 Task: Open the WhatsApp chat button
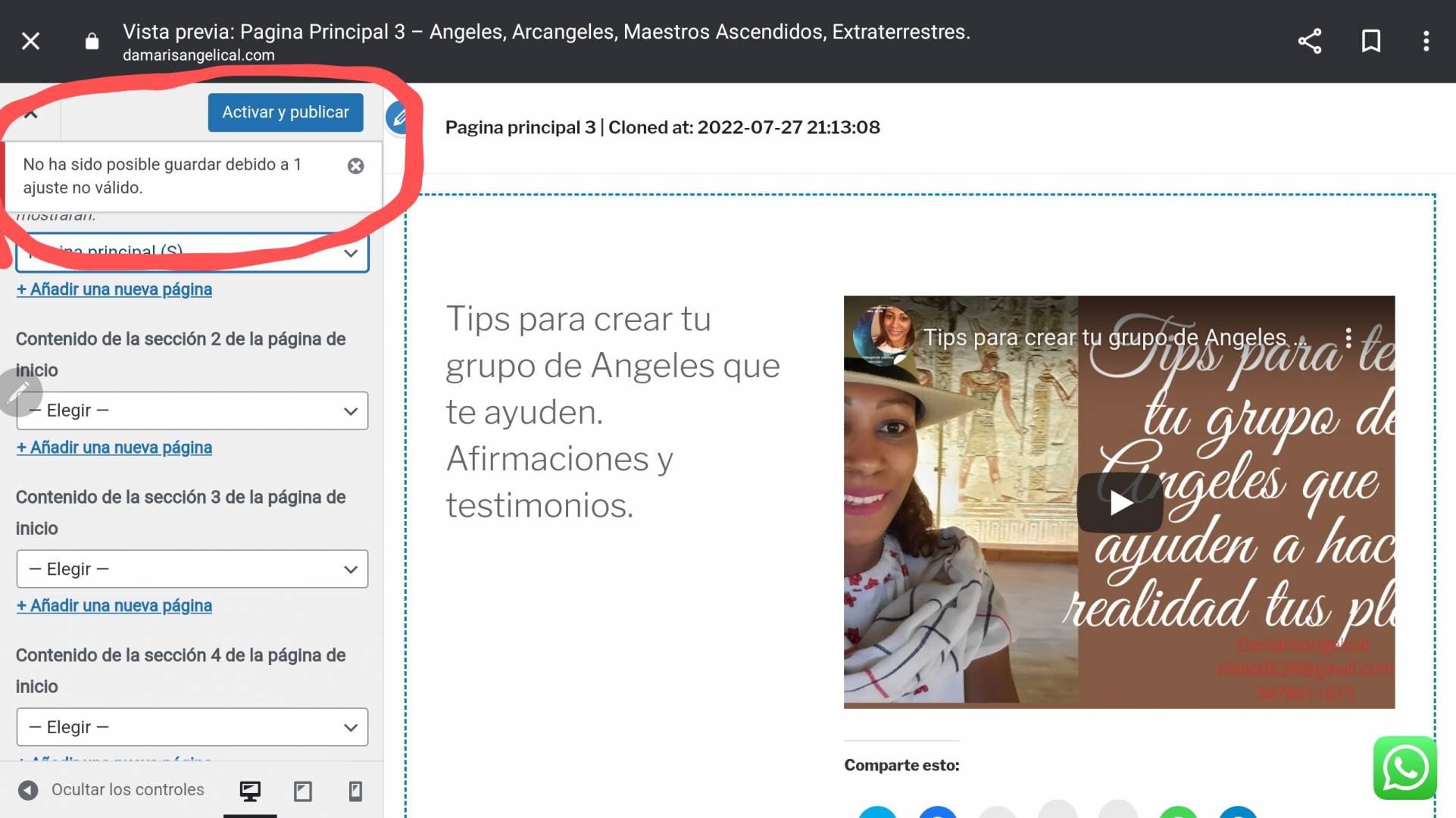1405,768
